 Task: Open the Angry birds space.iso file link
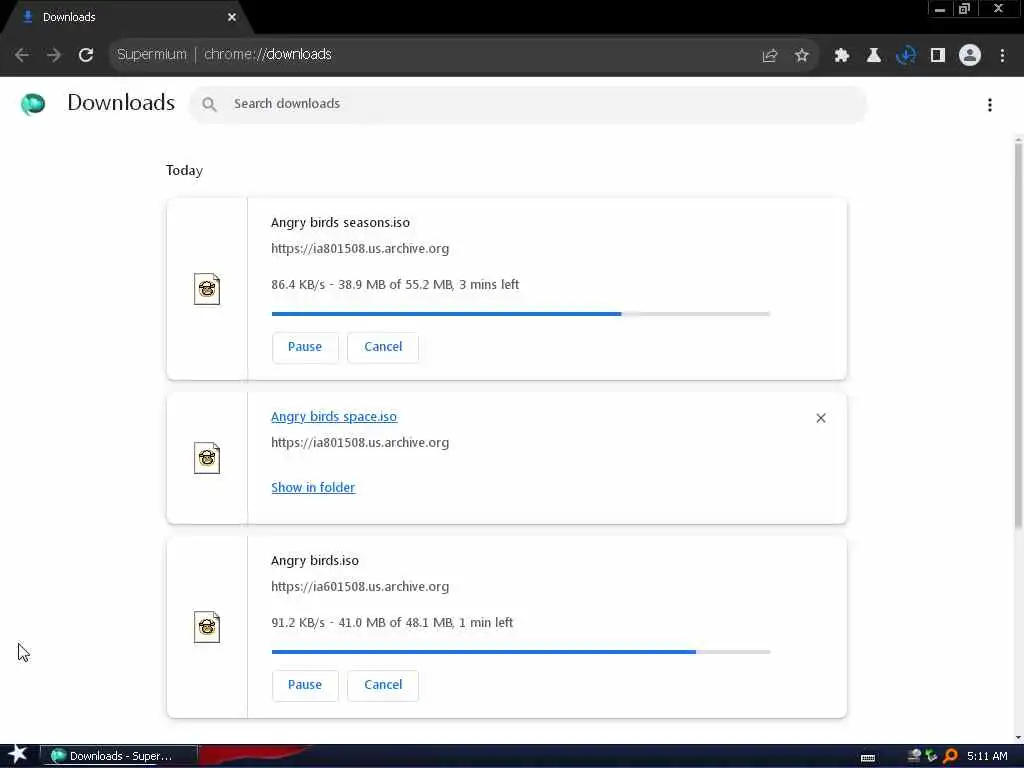pos(334,417)
